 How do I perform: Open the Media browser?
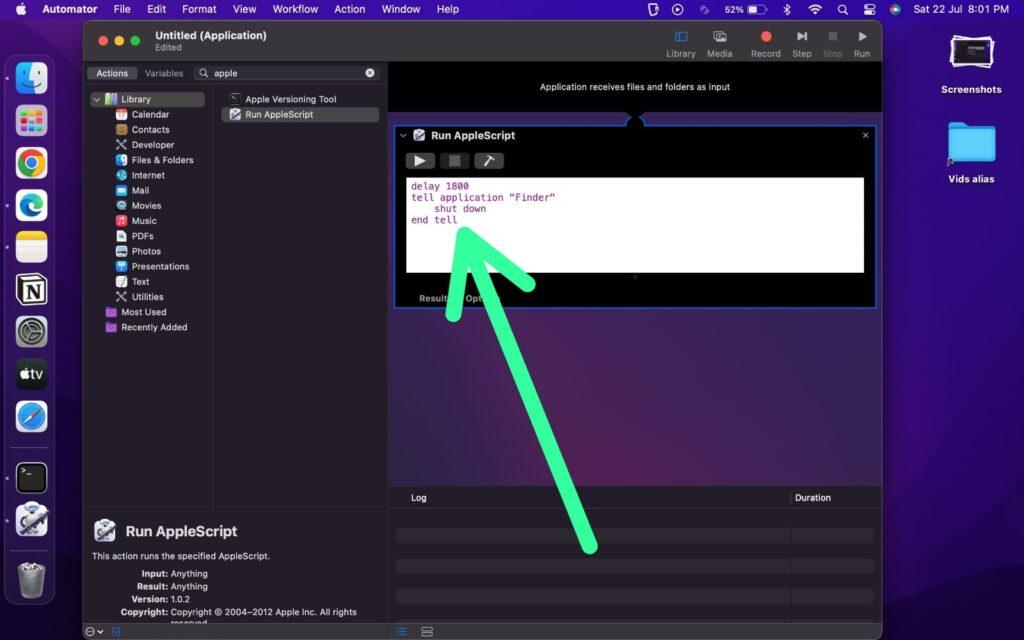719,44
